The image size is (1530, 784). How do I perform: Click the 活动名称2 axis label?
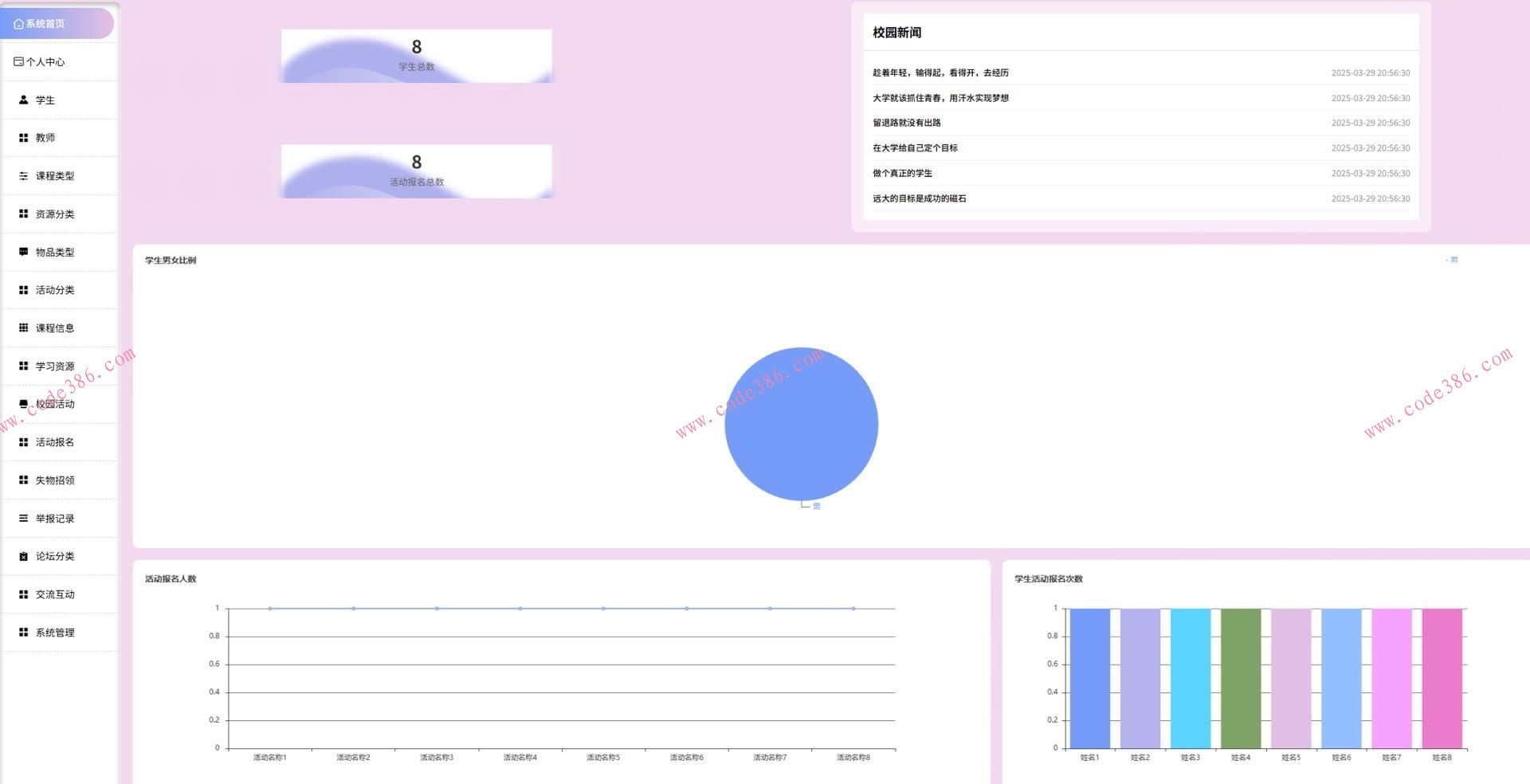click(x=353, y=758)
